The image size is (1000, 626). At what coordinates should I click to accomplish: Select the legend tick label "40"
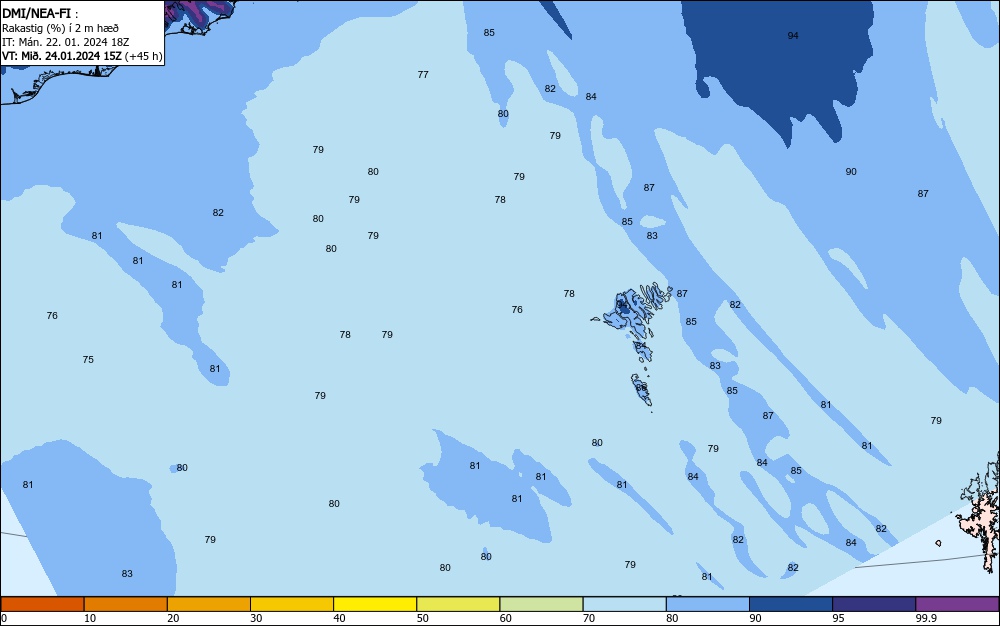click(x=339, y=618)
